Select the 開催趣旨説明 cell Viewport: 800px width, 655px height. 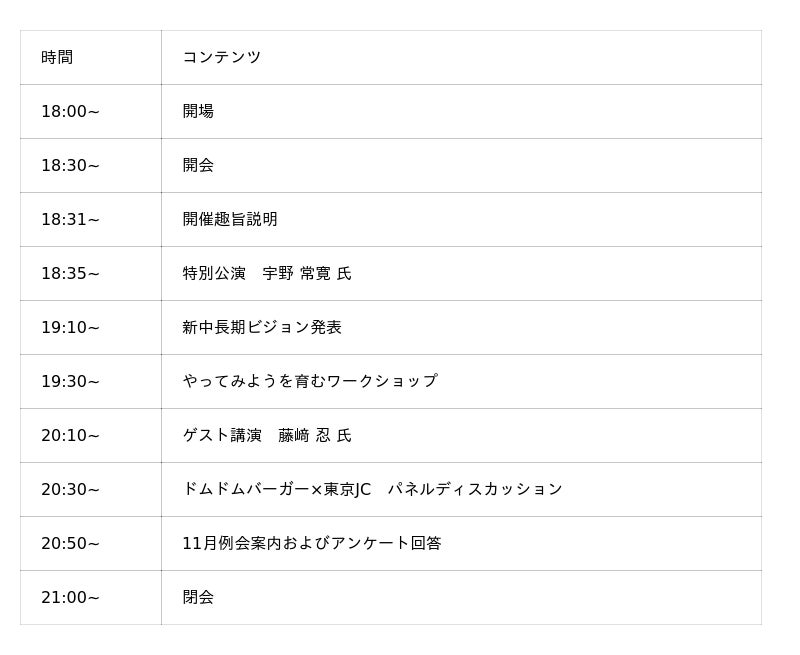[x=230, y=220]
